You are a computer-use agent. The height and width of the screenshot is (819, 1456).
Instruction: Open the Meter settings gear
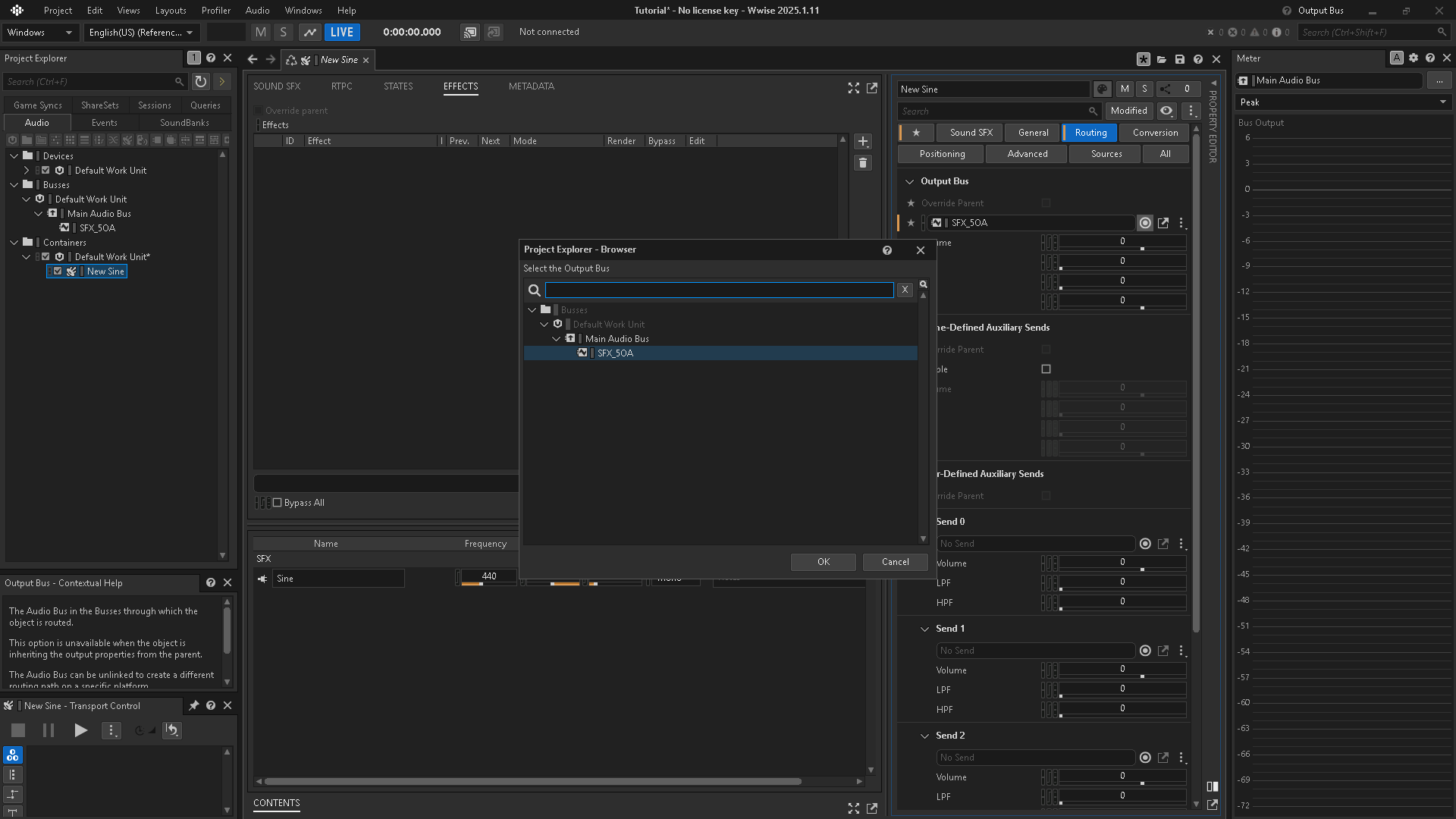[1414, 58]
